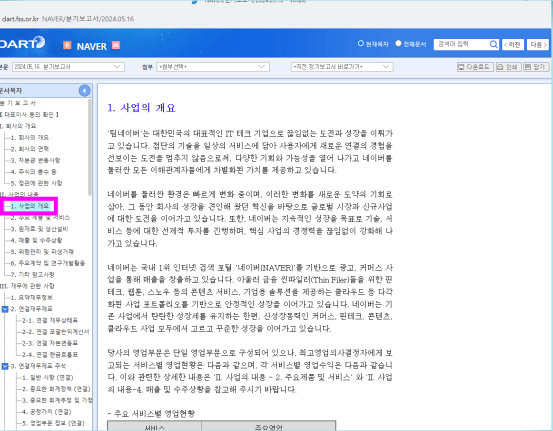
Task: Click the 다운로드 button
Action: pos(475,67)
